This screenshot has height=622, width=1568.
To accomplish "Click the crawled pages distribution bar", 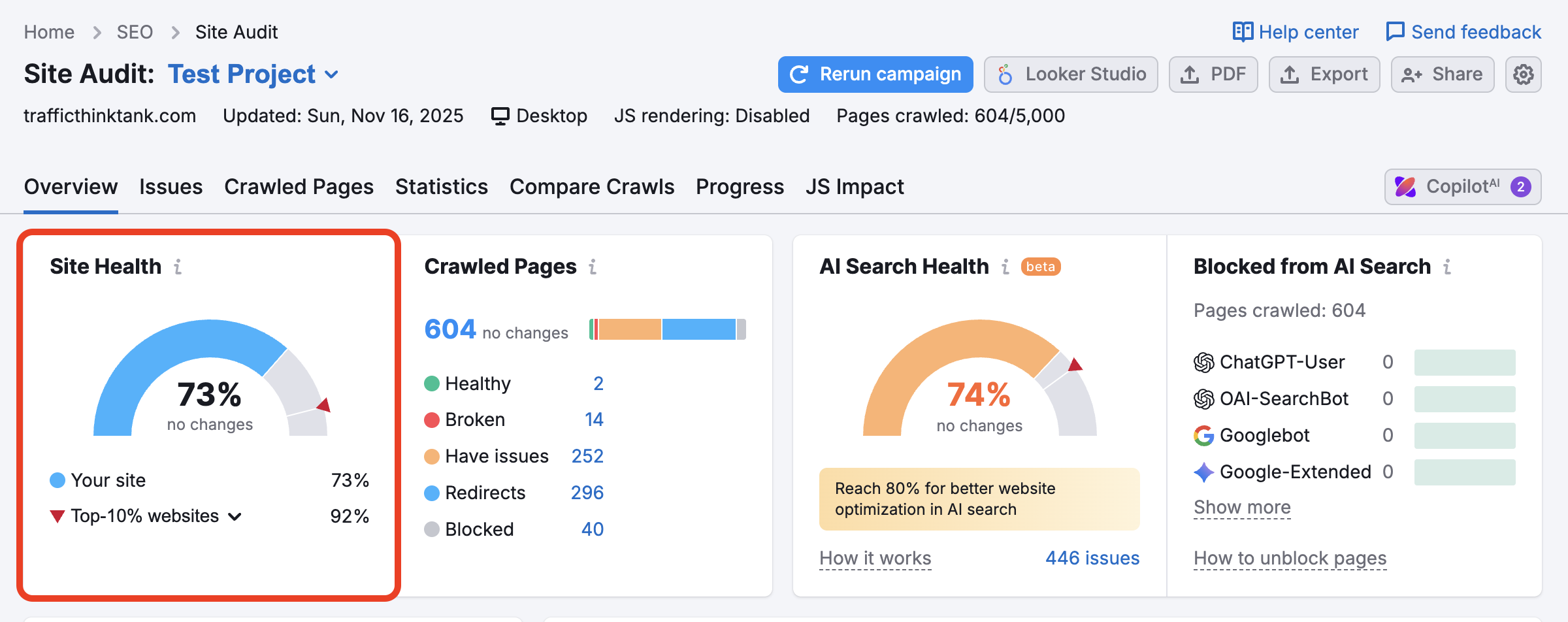I will pos(666,330).
